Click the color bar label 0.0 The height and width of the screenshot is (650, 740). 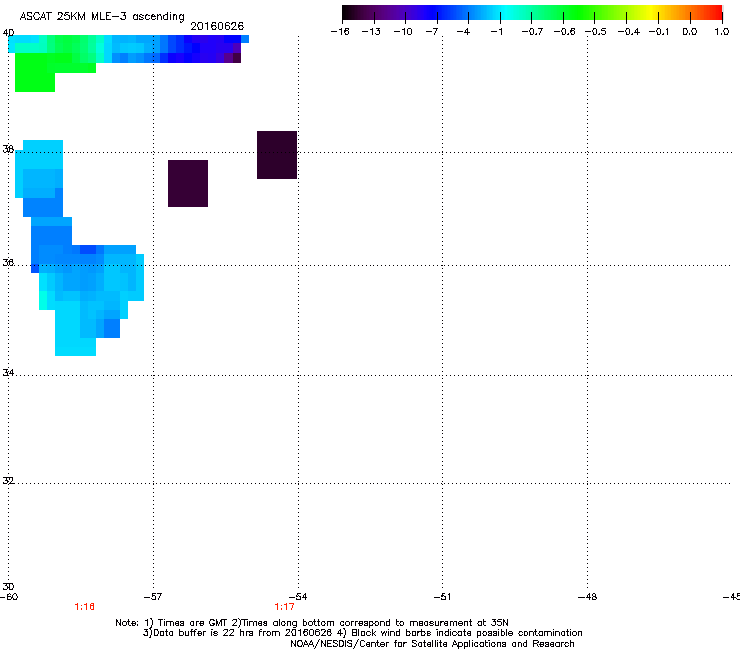[x=690, y=32]
